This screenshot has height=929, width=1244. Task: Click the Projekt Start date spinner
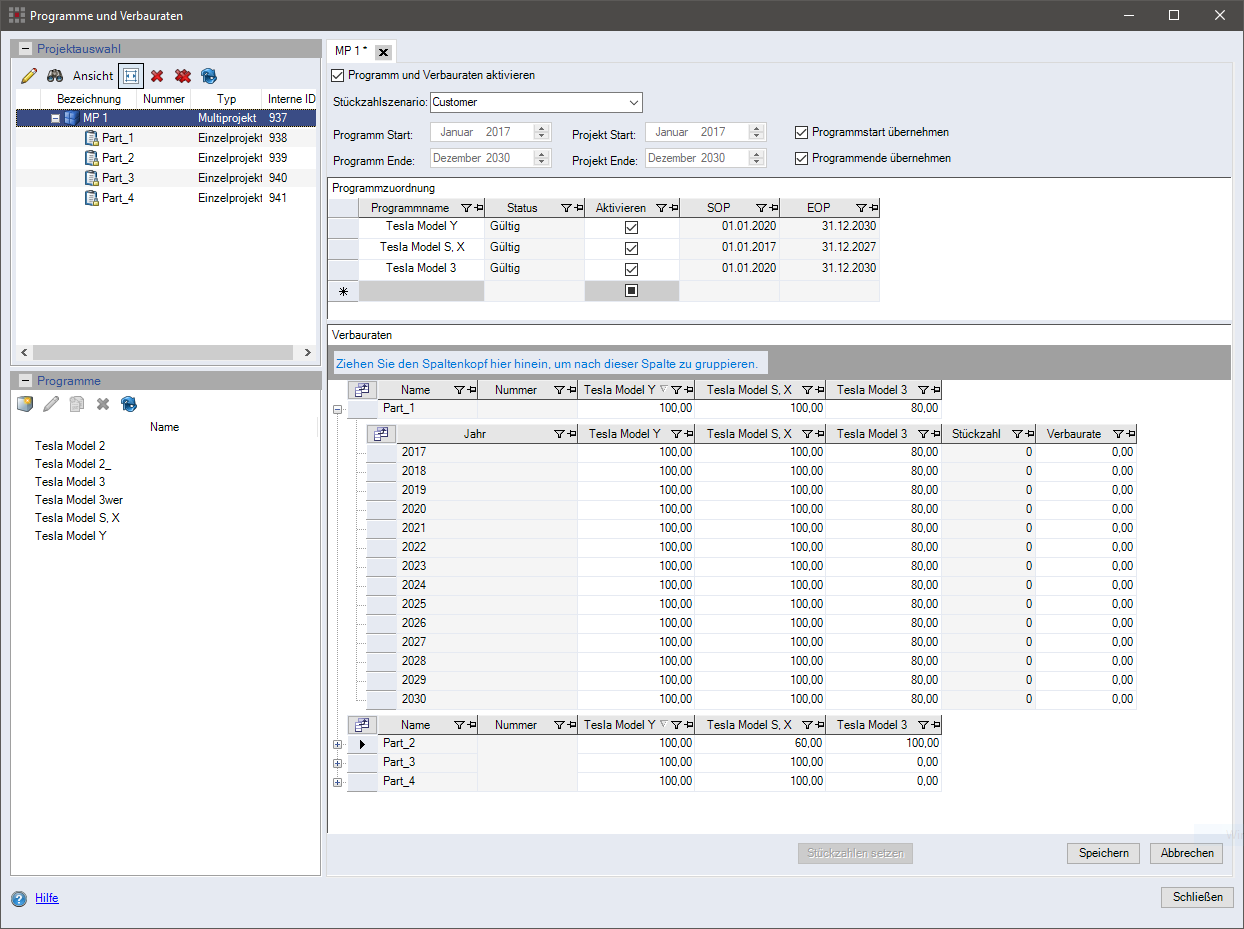point(757,132)
